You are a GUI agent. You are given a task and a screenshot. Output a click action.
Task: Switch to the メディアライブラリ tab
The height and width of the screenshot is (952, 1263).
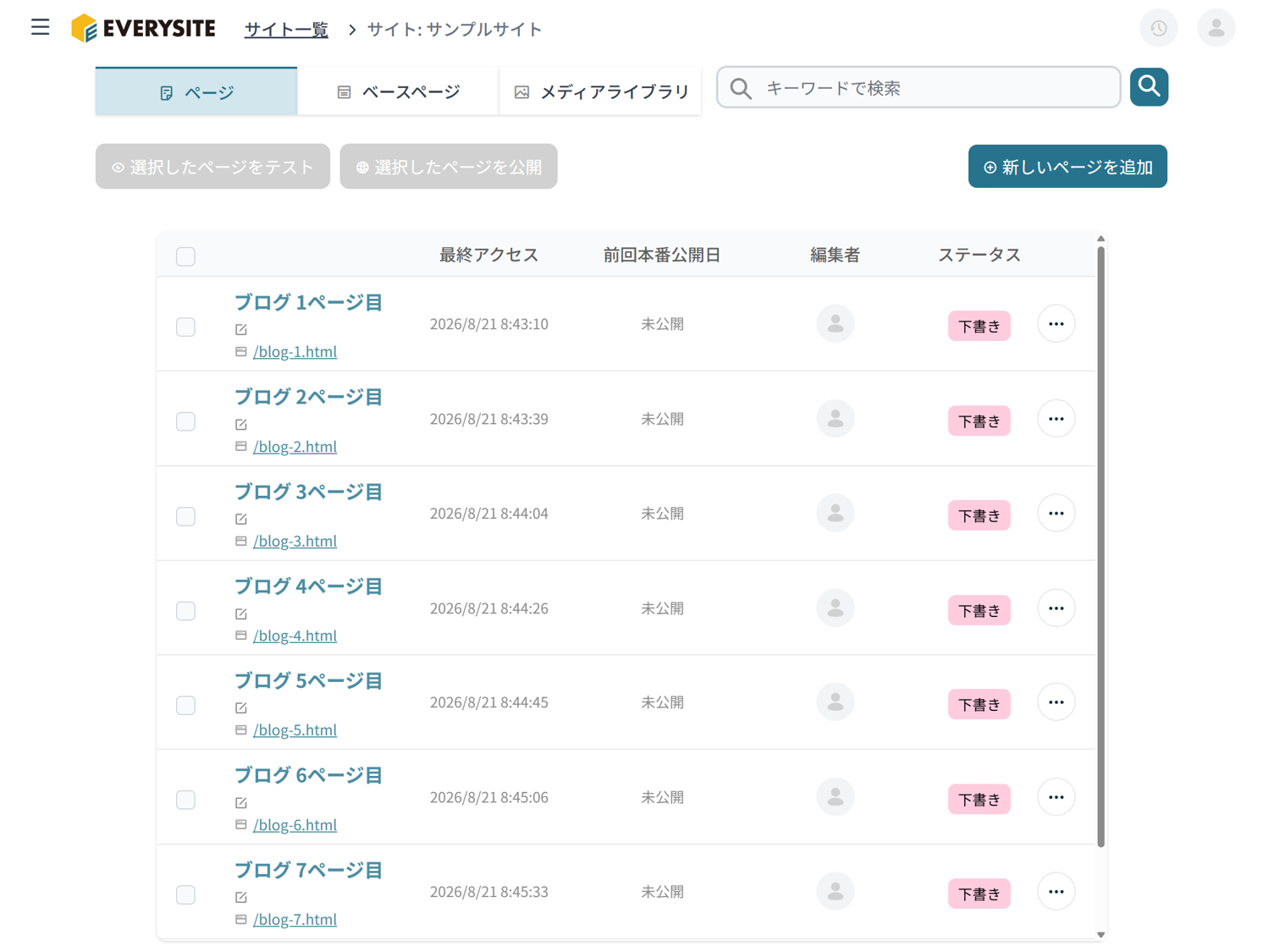click(x=601, y=91)
